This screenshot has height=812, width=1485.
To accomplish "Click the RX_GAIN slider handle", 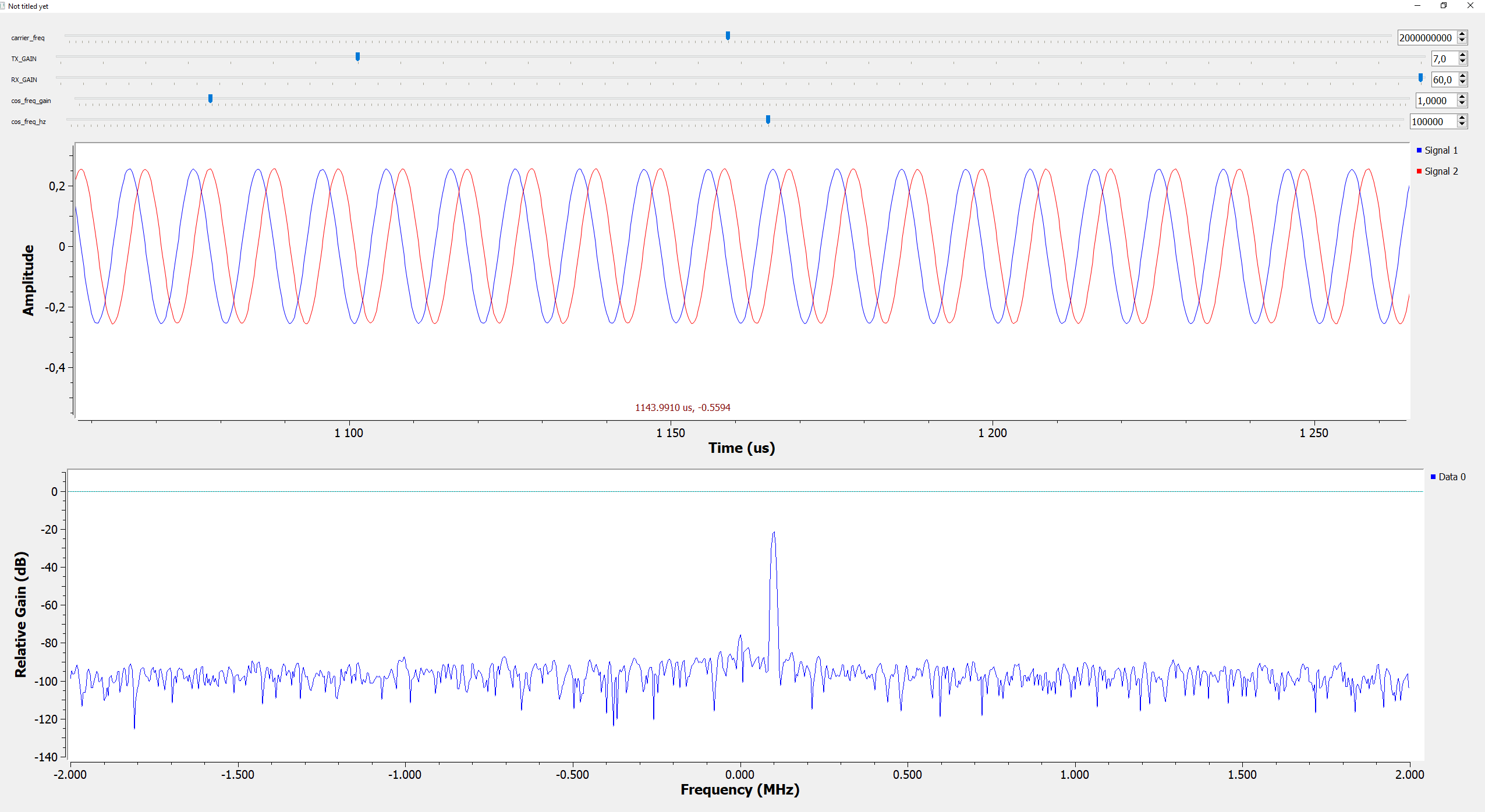I will point(1420,78).
